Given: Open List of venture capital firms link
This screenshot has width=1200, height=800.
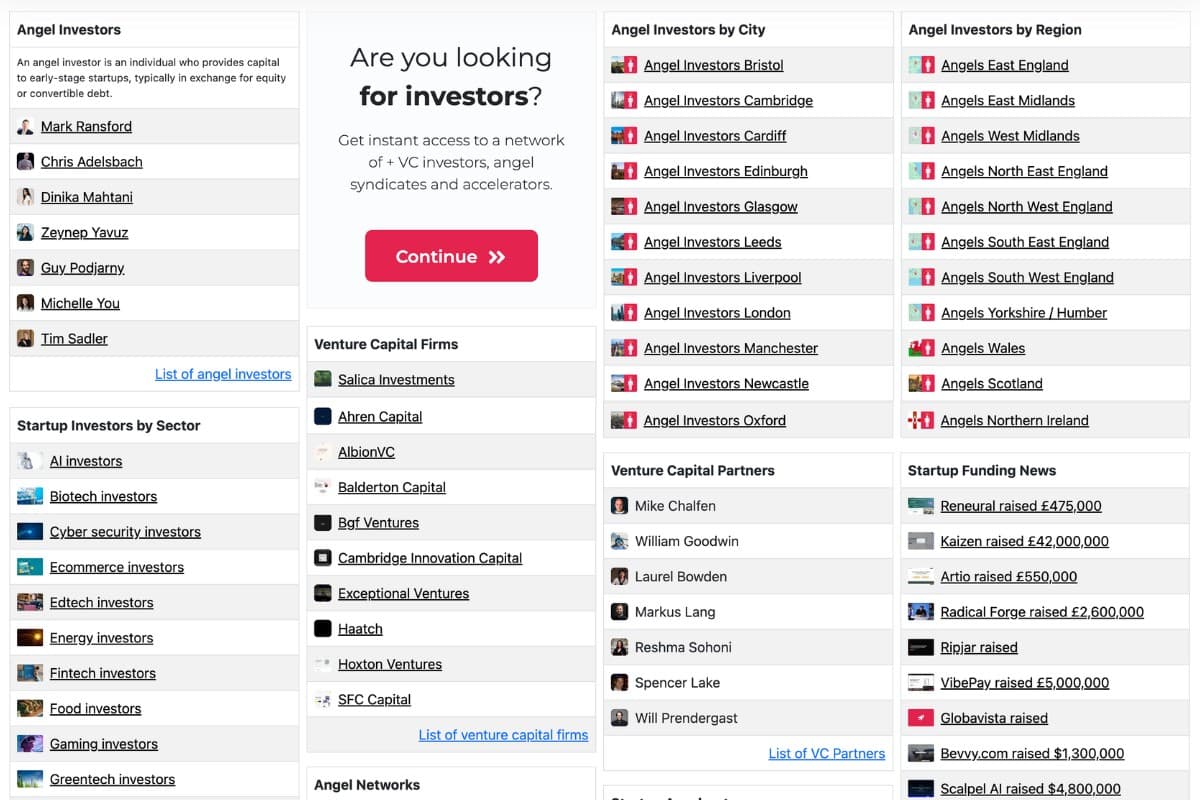Looking at the screenshot, I should point(503,735).
